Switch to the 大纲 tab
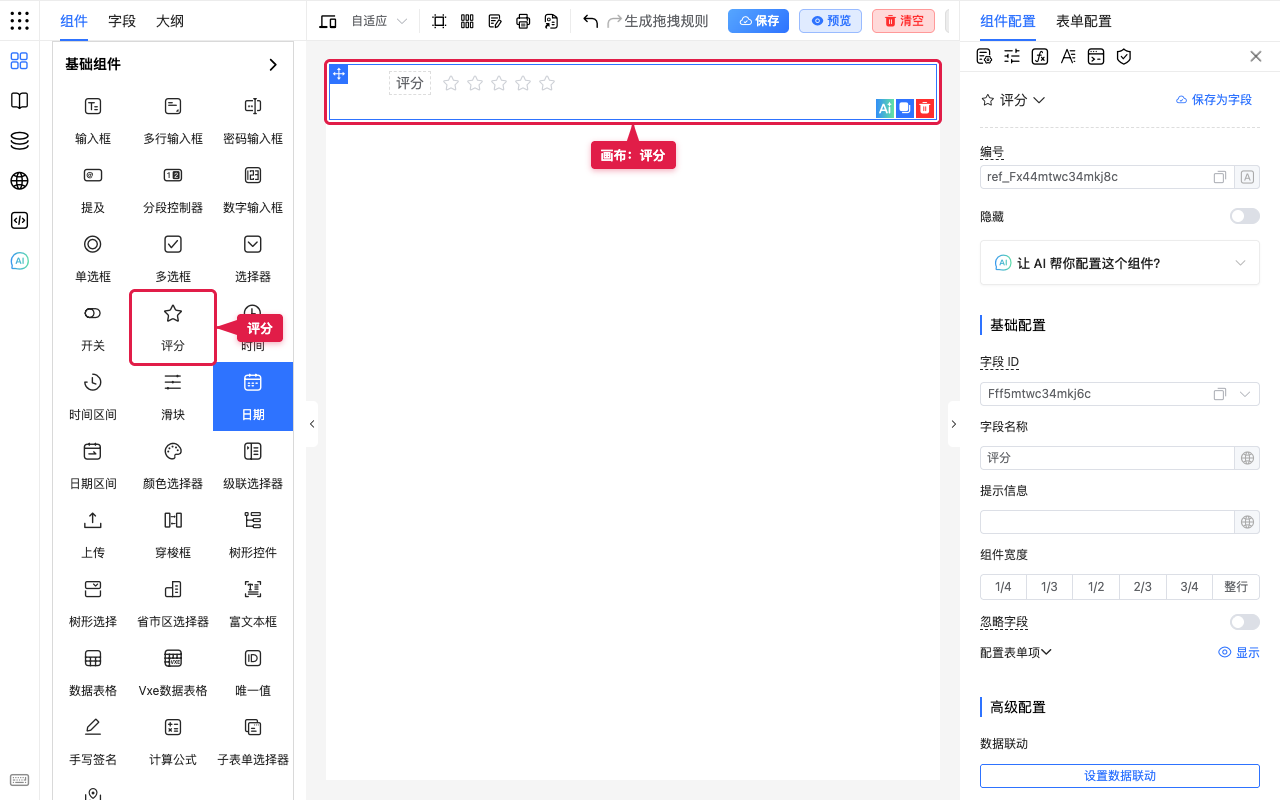The height and width of the screenshot is (800, 1280). 170,21
